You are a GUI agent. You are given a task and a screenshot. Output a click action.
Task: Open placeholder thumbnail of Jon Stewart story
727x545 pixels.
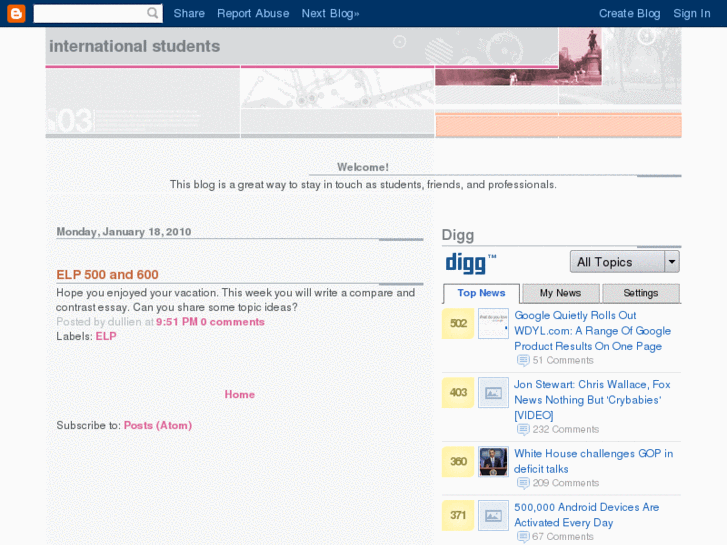(x=493, y=393)
